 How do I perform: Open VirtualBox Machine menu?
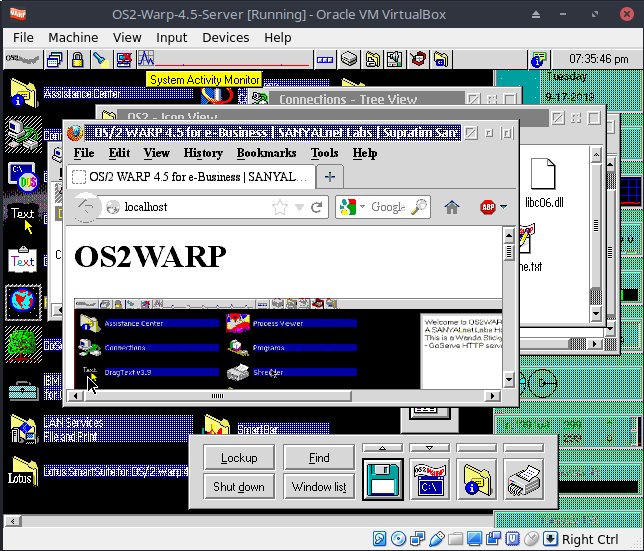(x=73, y=37)
